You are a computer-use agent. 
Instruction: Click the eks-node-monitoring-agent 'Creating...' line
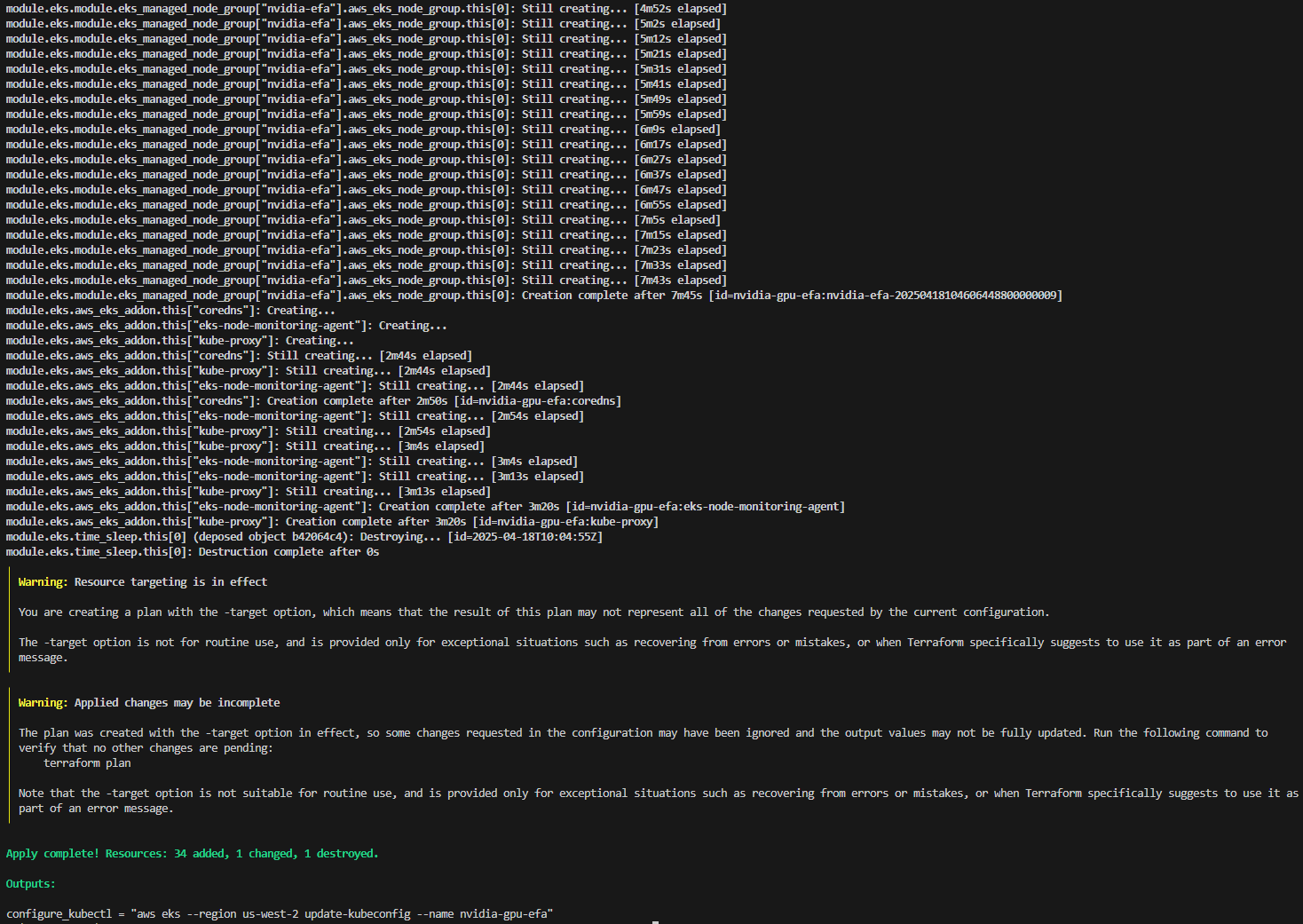(x=226, y=326)
